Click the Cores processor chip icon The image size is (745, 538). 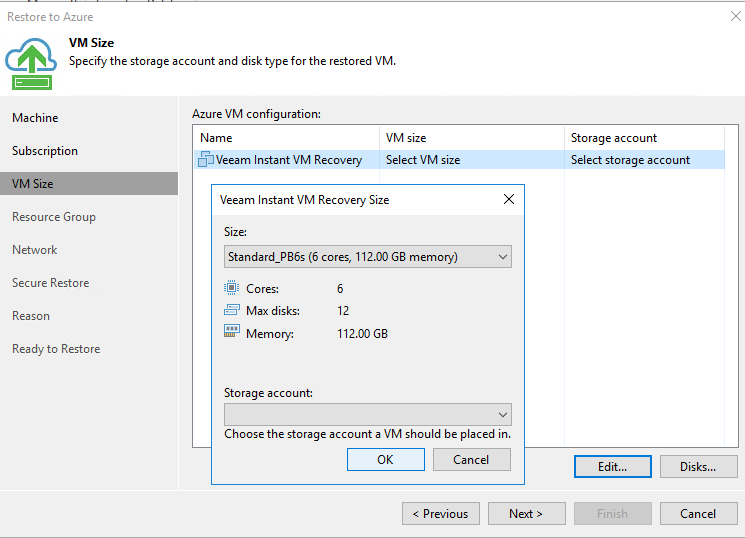coord(231,288)
